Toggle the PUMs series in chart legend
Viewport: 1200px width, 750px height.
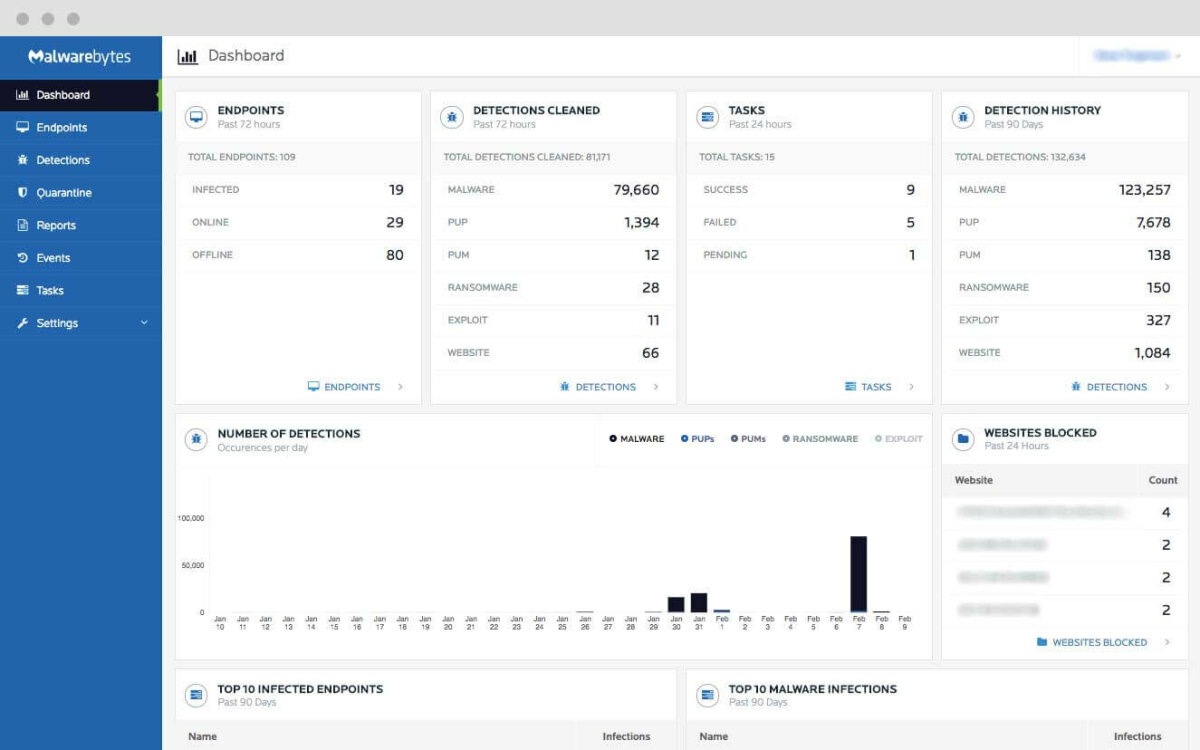748,438
